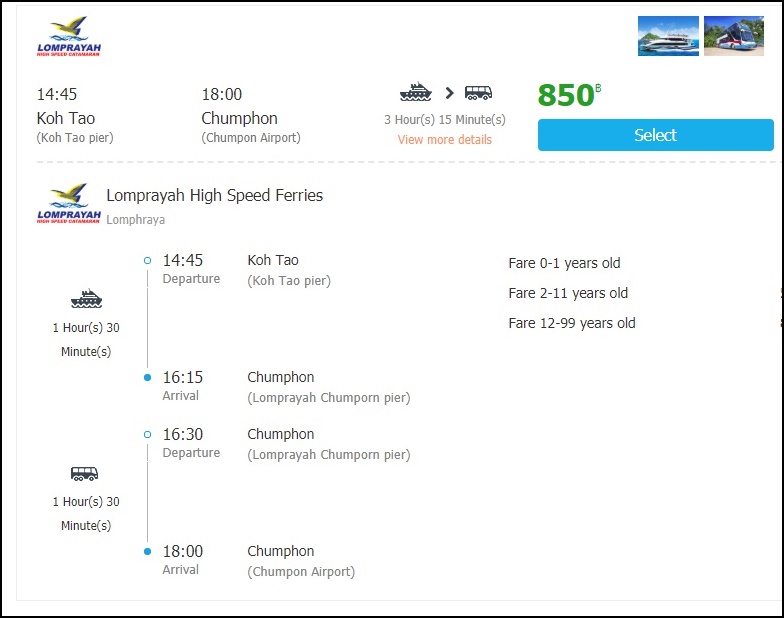This screenshot has width=784, height=618.
Task: Open the double-decker bus thumbnail photo
Action: [x=733, y=36]
